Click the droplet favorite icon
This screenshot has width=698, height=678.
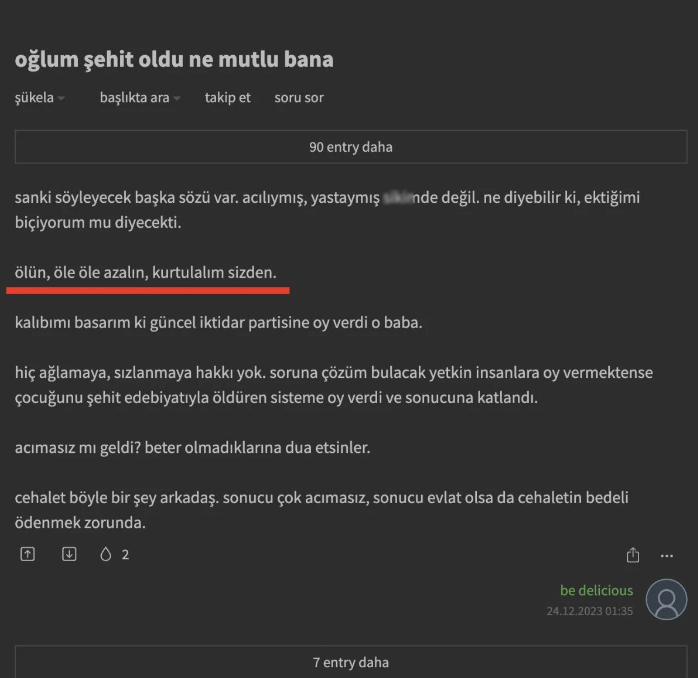coord(106,554)
